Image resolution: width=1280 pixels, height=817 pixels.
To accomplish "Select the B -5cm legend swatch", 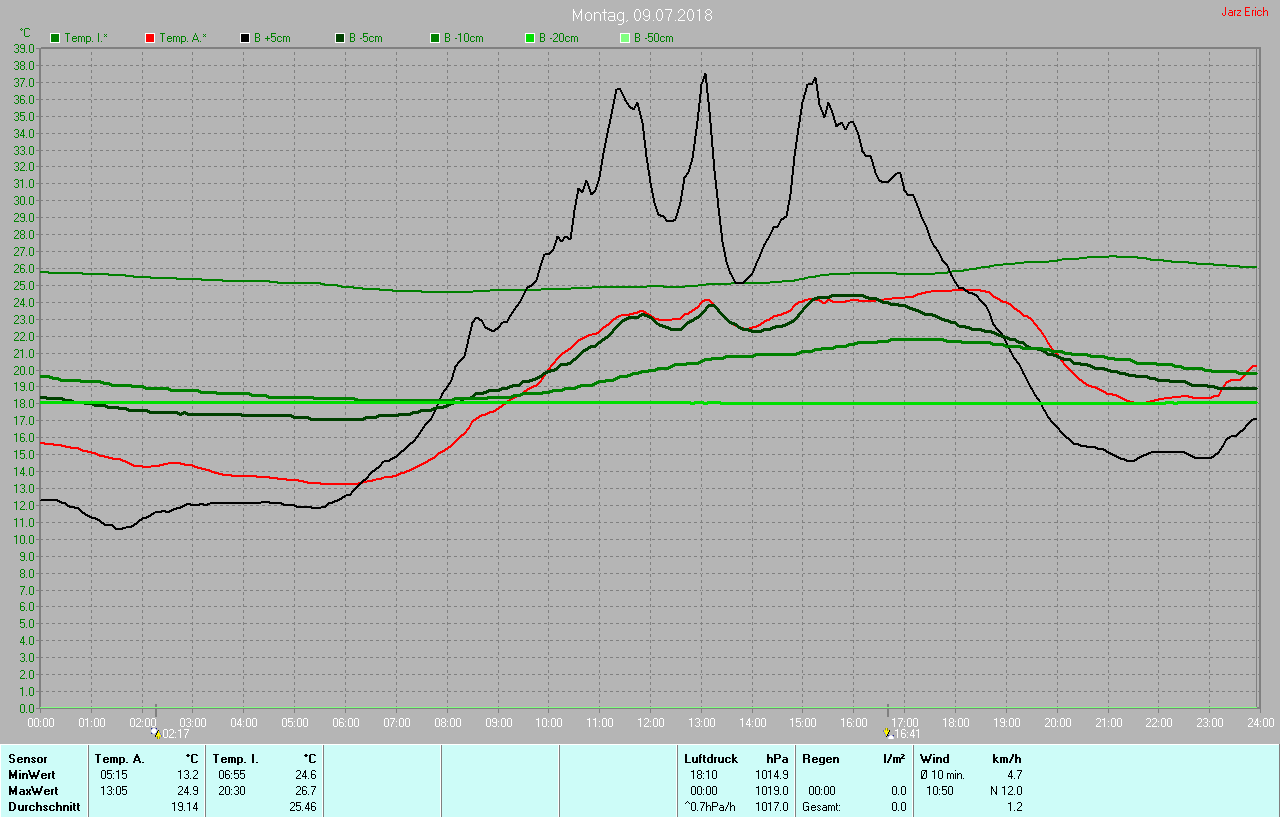I will pos(340,38).
